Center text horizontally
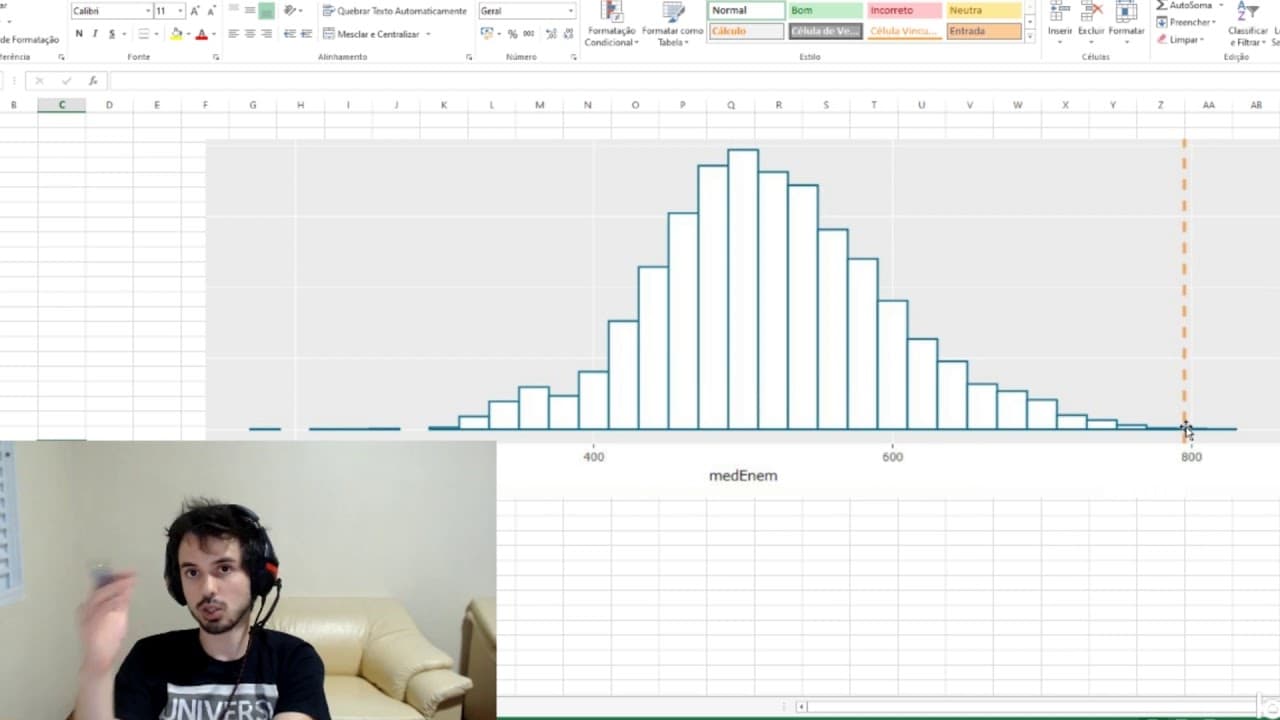The width and height of the screenshot is (1280, 720). (x=249, y=34)
